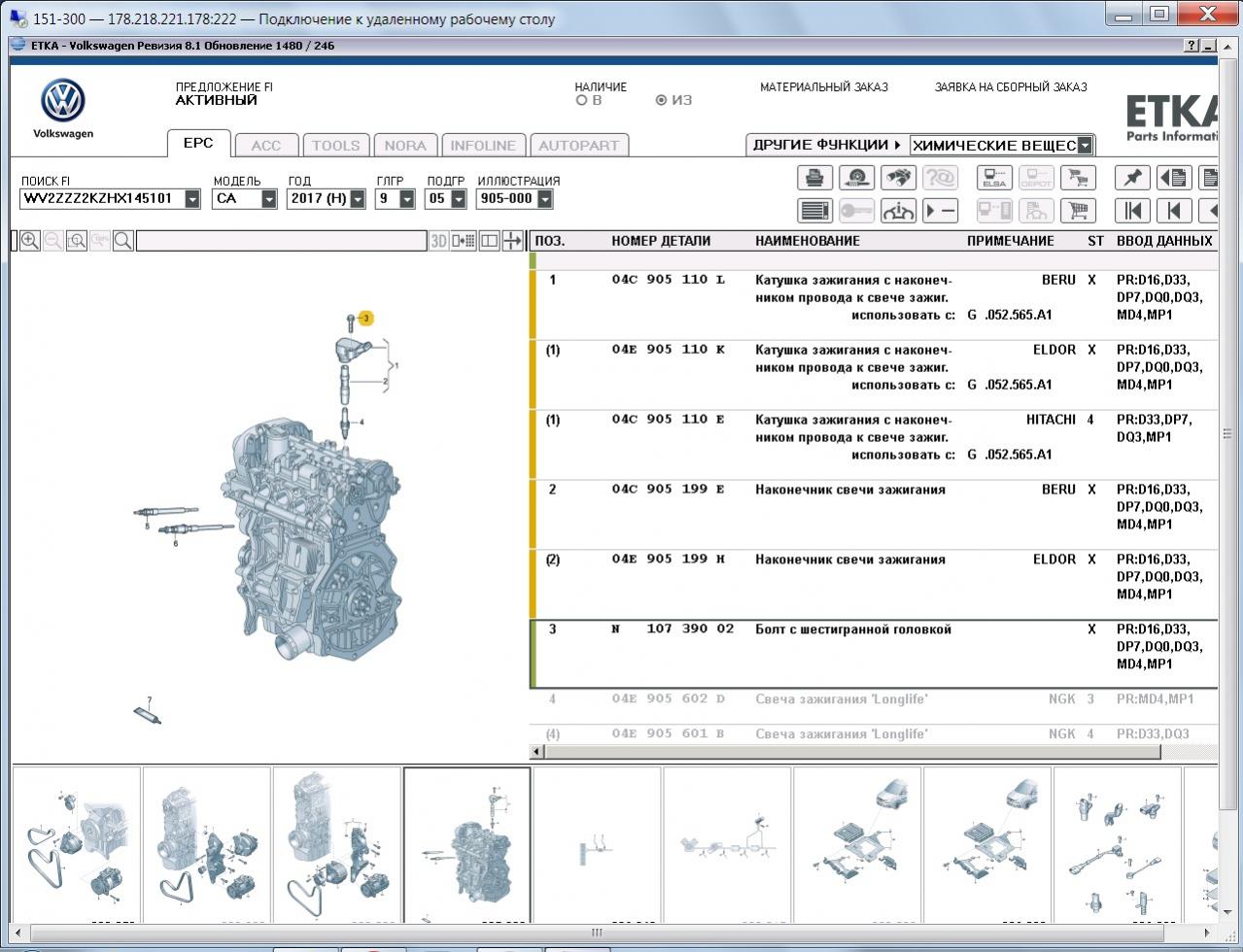
Task: Click the Volkswagen logo
Action: pyautogui.click(x=63, y=101)
